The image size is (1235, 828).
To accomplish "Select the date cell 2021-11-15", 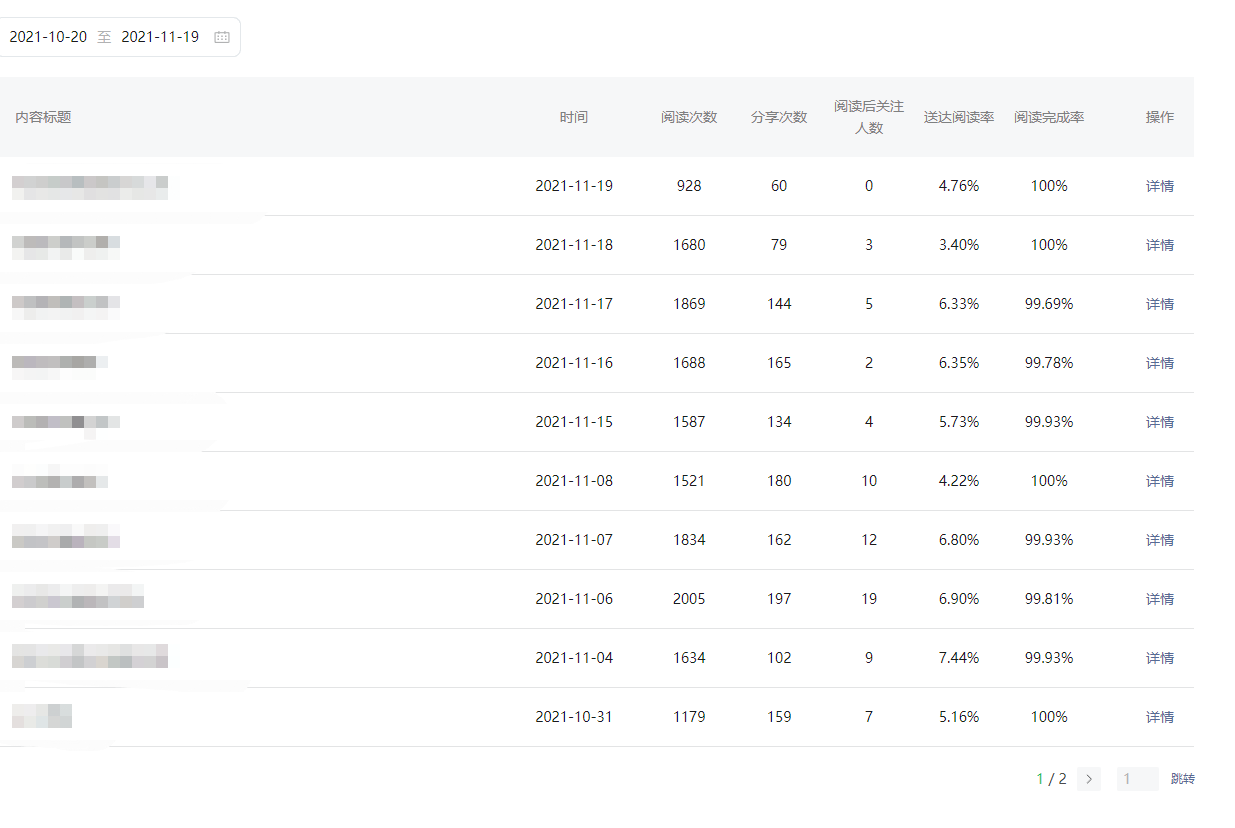I will (574, 422).
